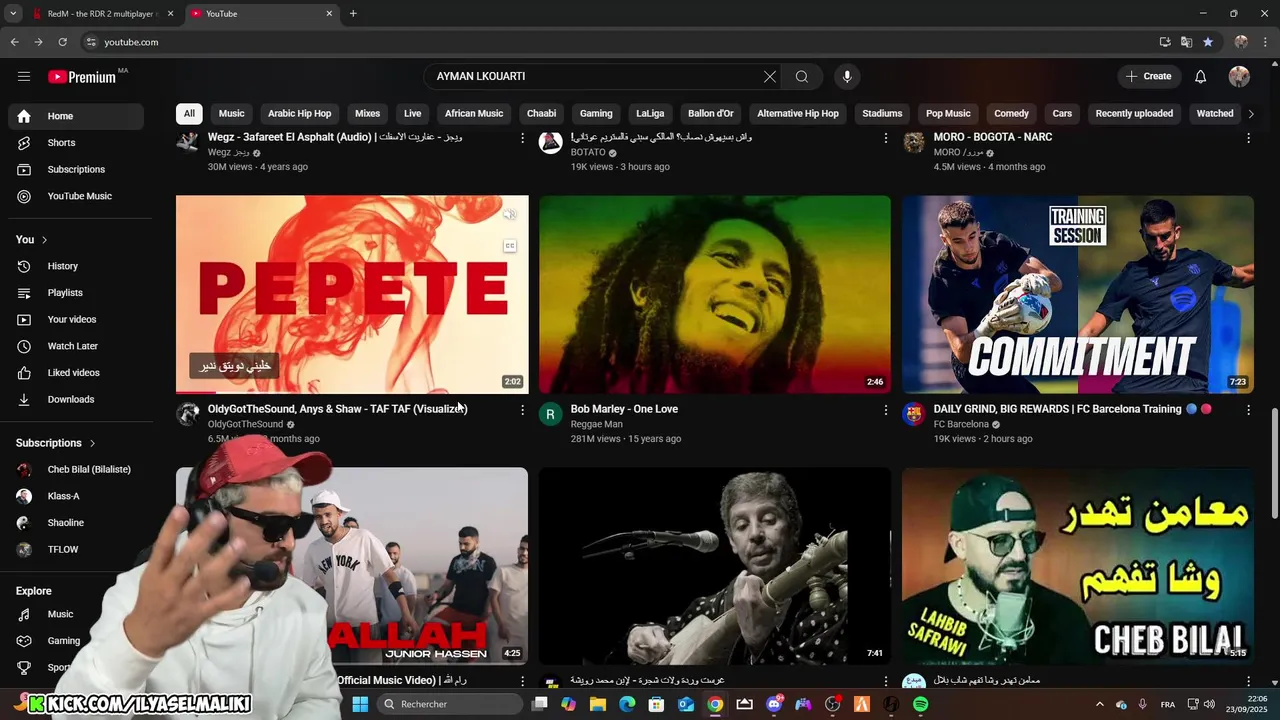
Task: Click the search magnifier button
Action: coord(802,76)
